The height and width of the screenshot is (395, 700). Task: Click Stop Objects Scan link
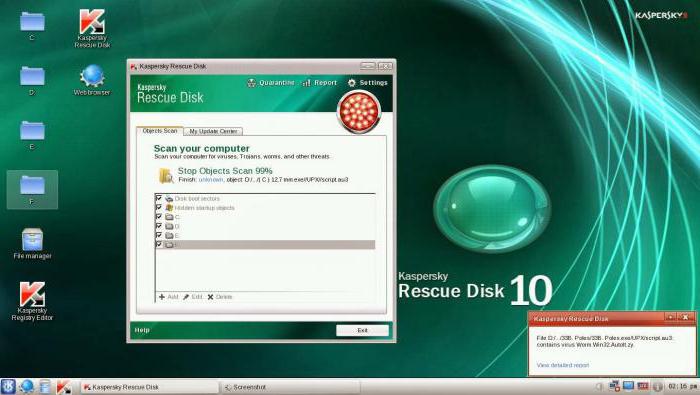coord(225,170)
